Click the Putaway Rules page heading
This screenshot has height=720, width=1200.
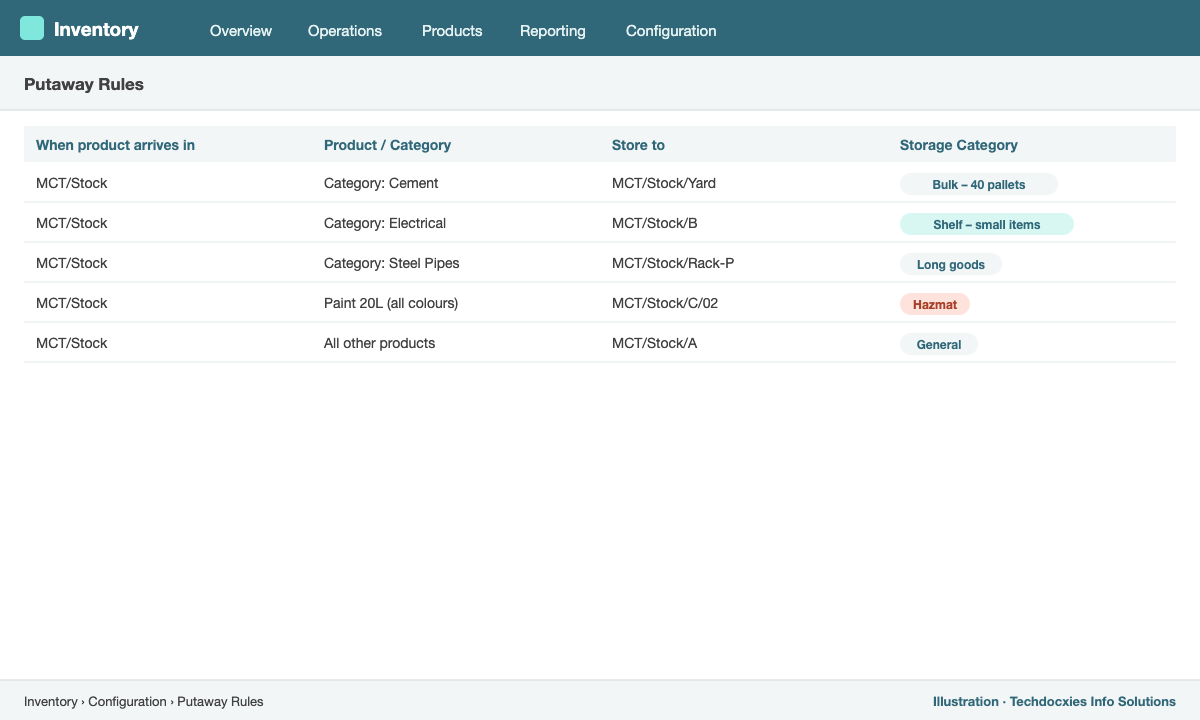tap(84, 85)
